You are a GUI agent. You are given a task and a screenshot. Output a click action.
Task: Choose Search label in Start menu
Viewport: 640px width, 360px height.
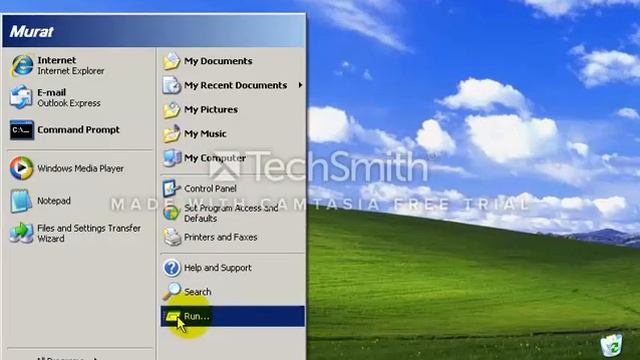[x=198, y=292]
